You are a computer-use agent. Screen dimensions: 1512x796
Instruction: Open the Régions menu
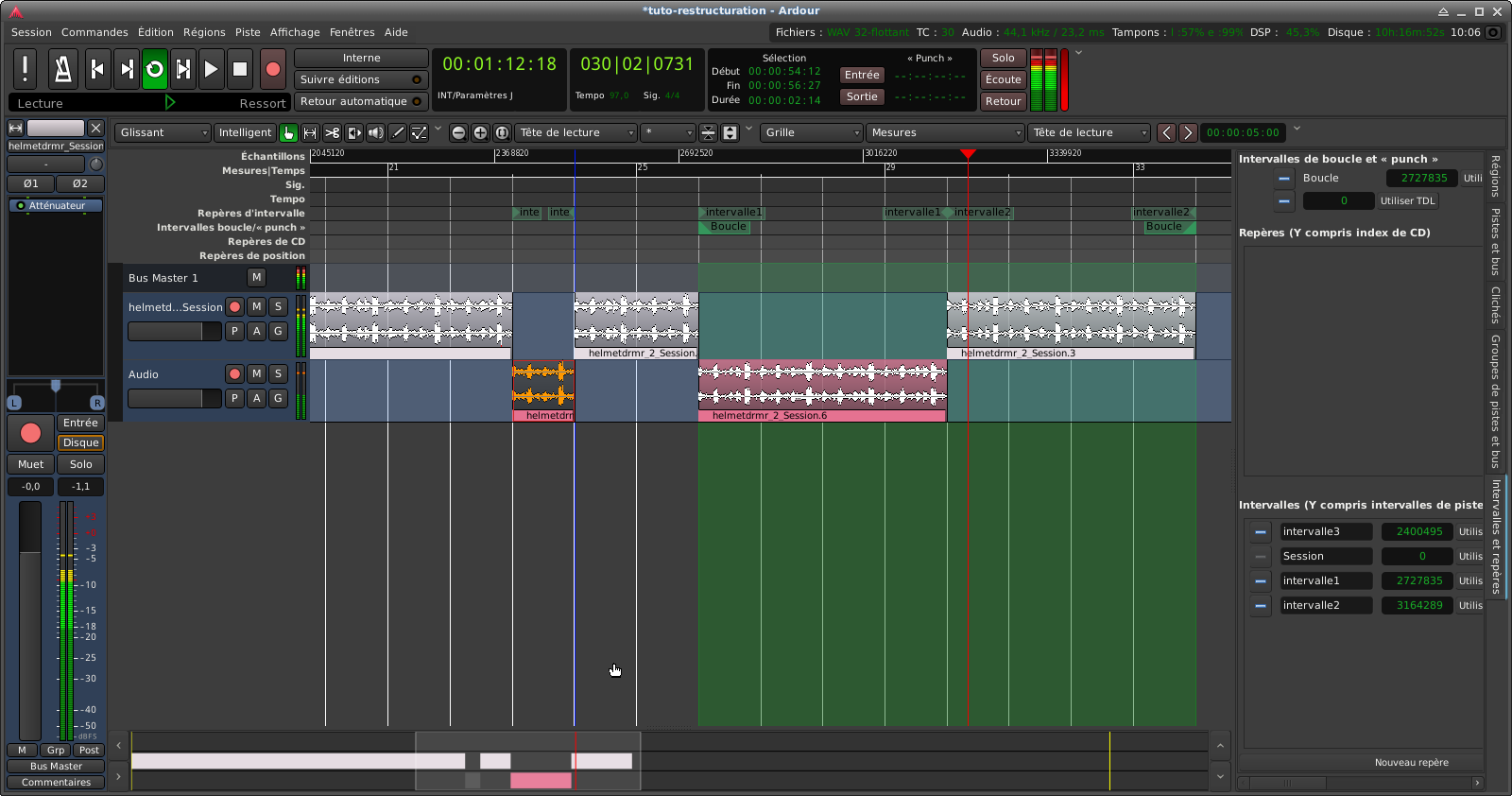[204, 32]
